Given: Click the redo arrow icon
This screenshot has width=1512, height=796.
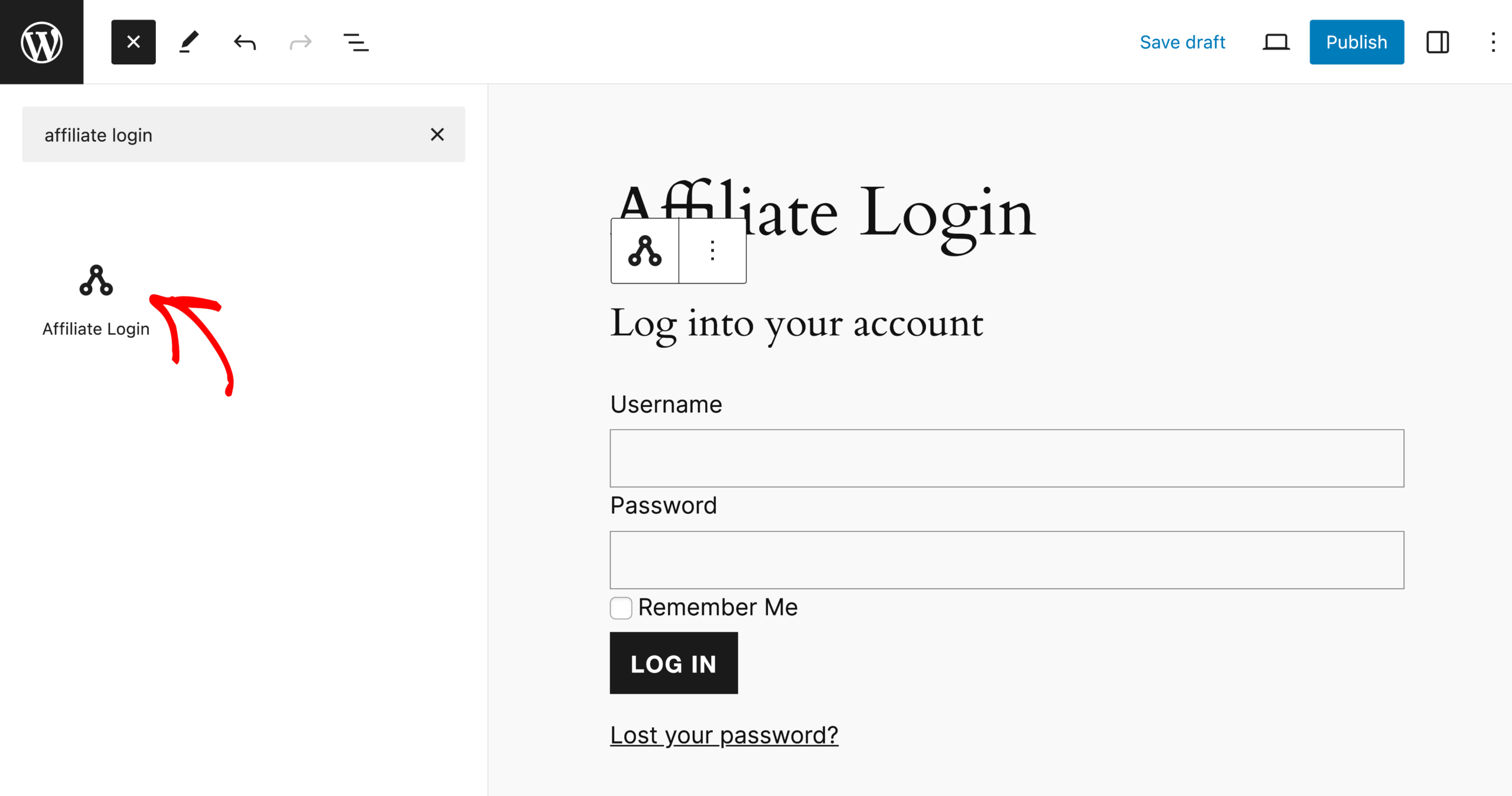Looking at the screenshot, I should [x=300, y=41].
